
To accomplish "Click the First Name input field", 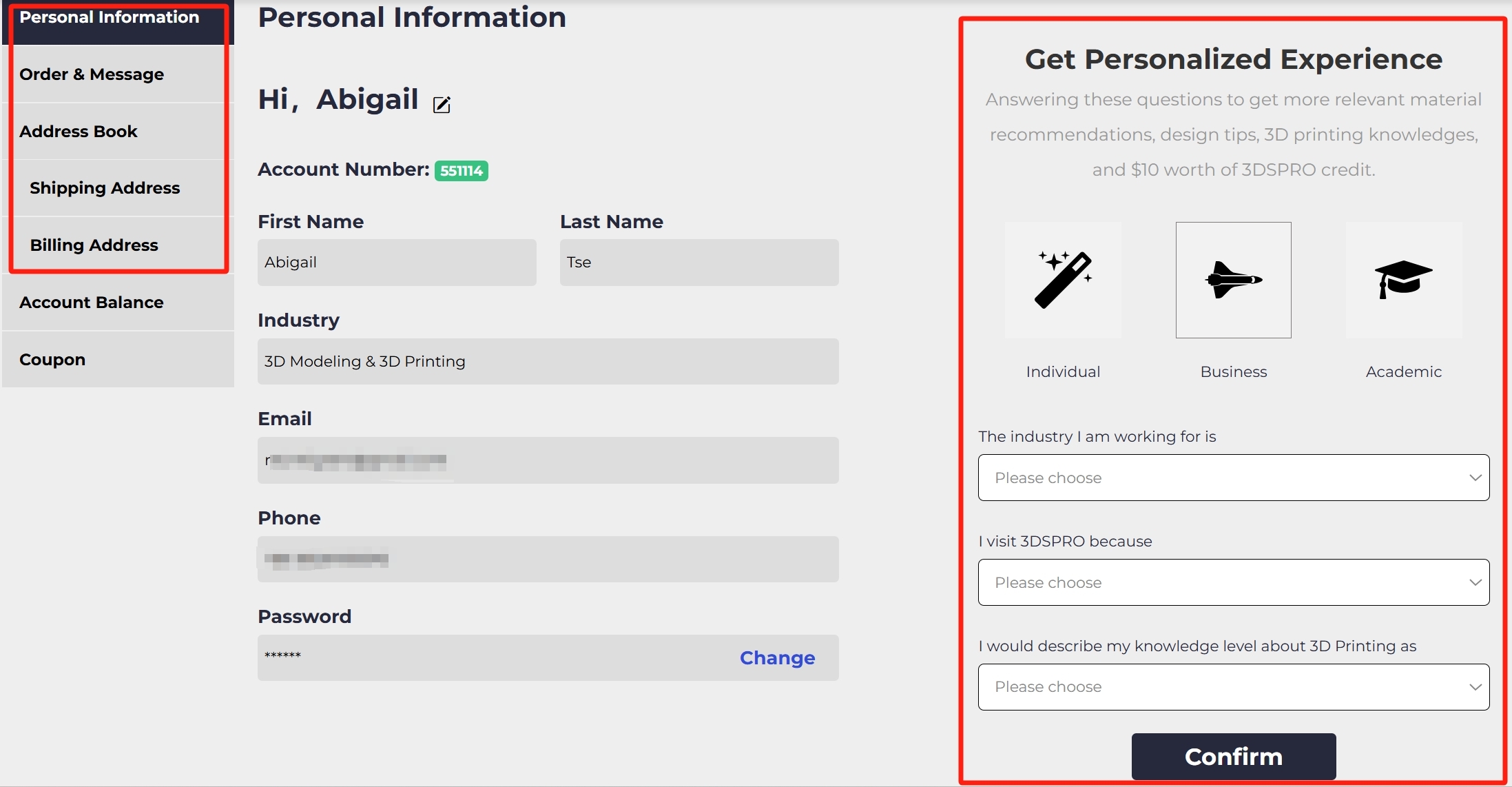I will tap(397, 263).
